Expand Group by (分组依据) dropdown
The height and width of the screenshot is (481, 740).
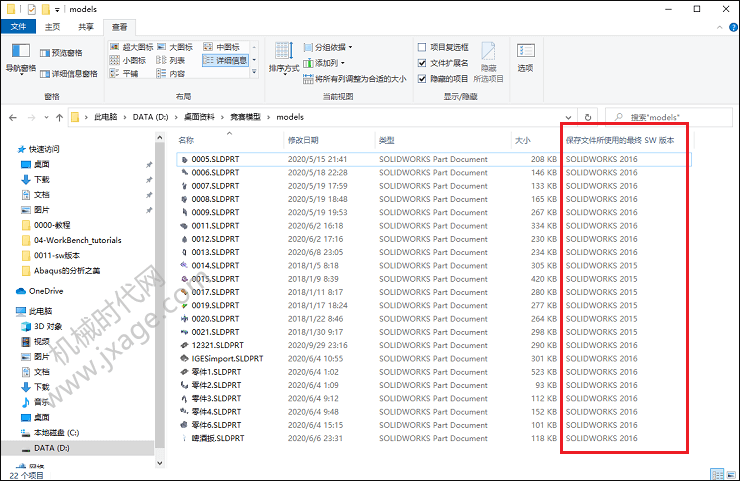328,47
